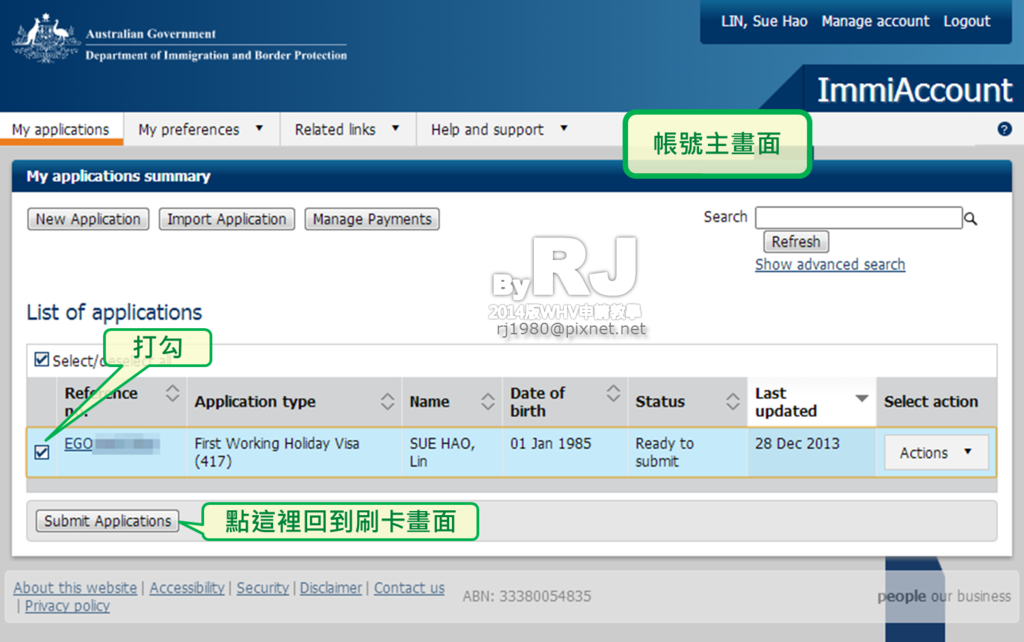Click the 'SUE HAO, Lin' name cell
The image size is (1024, 642).
(452, 452)
